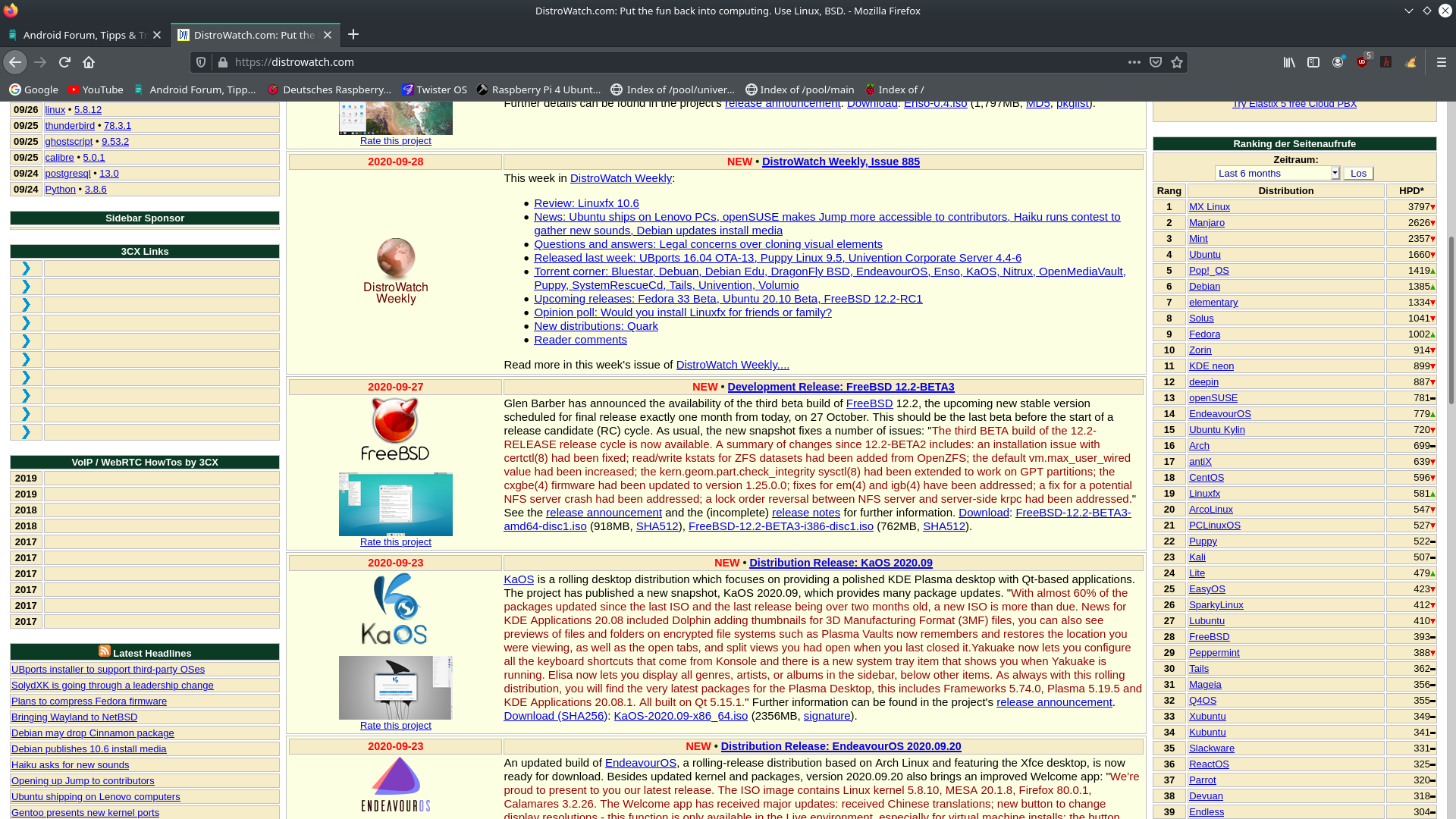Toggle the sidebar view icon
Screen dimensions: 1456x819
[x=1313, y=62]
